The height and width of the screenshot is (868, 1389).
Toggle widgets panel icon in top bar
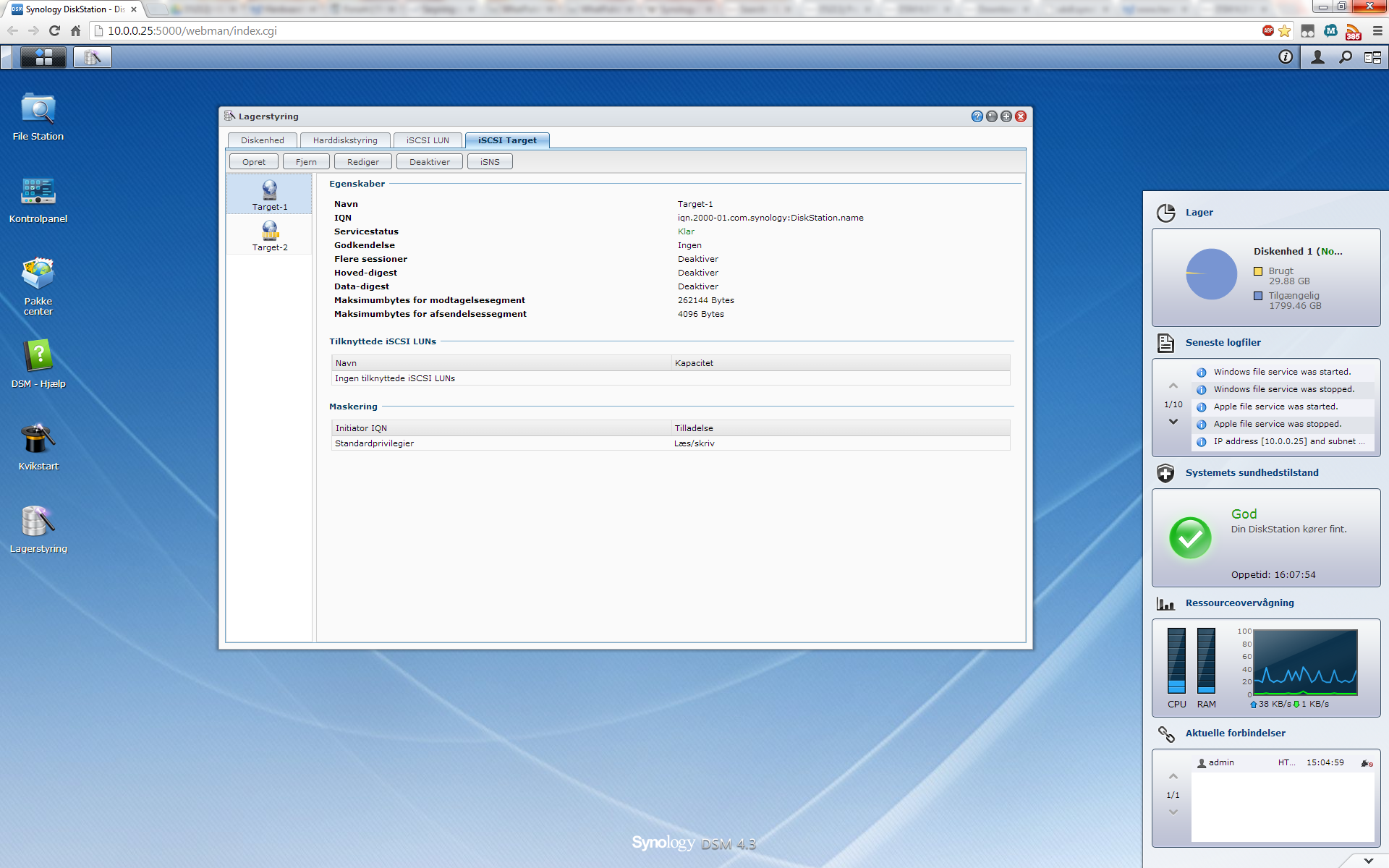click(1372, 57)
